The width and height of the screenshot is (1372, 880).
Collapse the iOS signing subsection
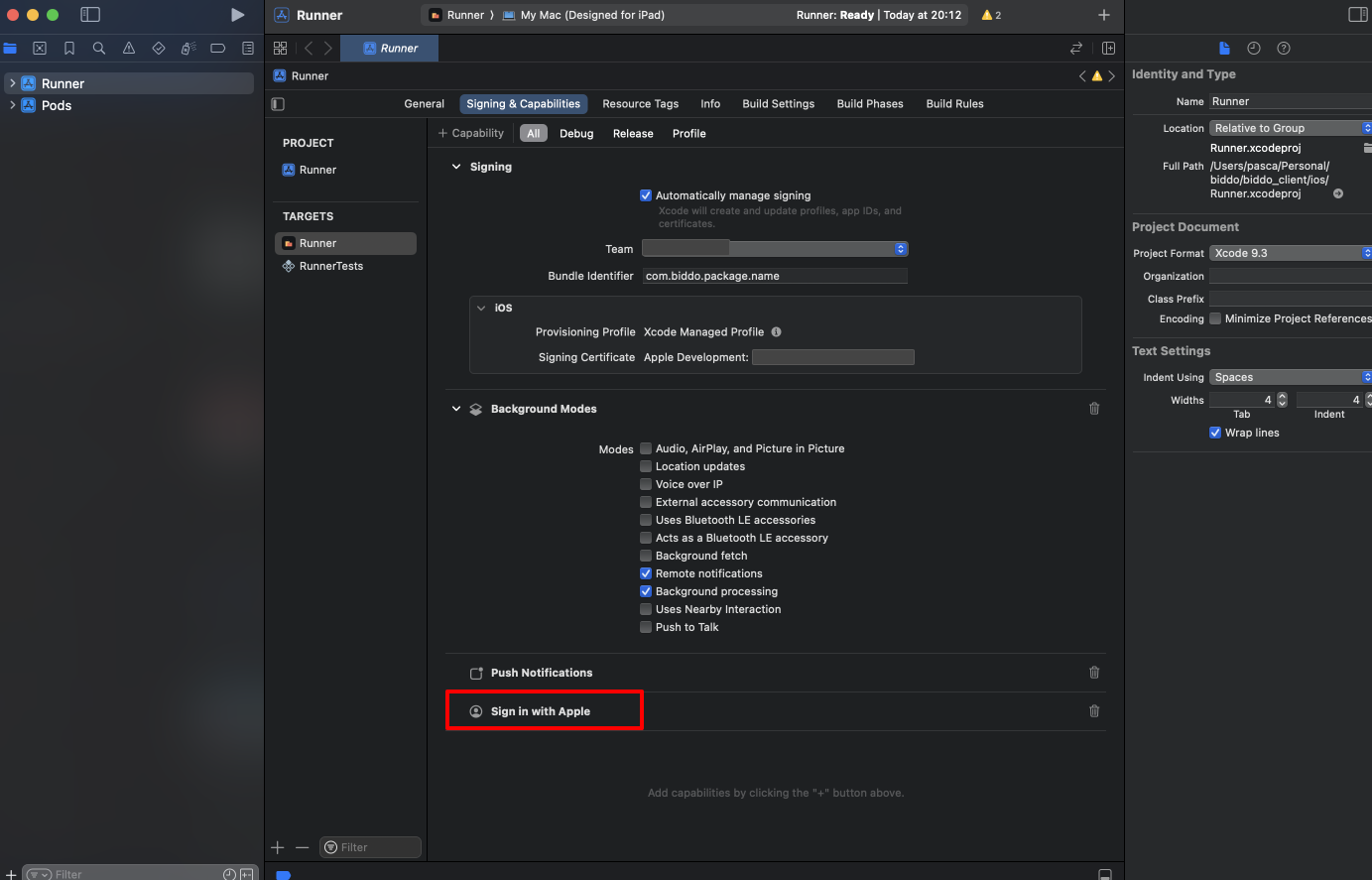(481, 308)
